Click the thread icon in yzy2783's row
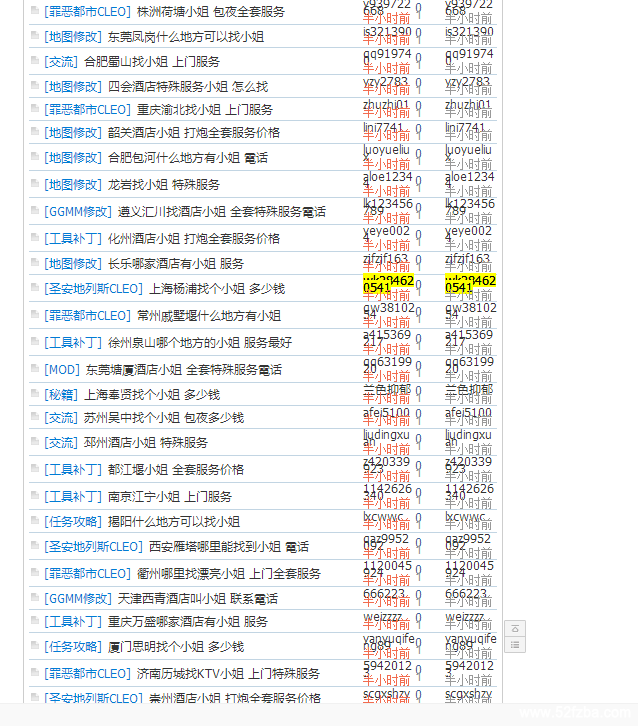Screen dimensions: 638x726 (34, 85)
